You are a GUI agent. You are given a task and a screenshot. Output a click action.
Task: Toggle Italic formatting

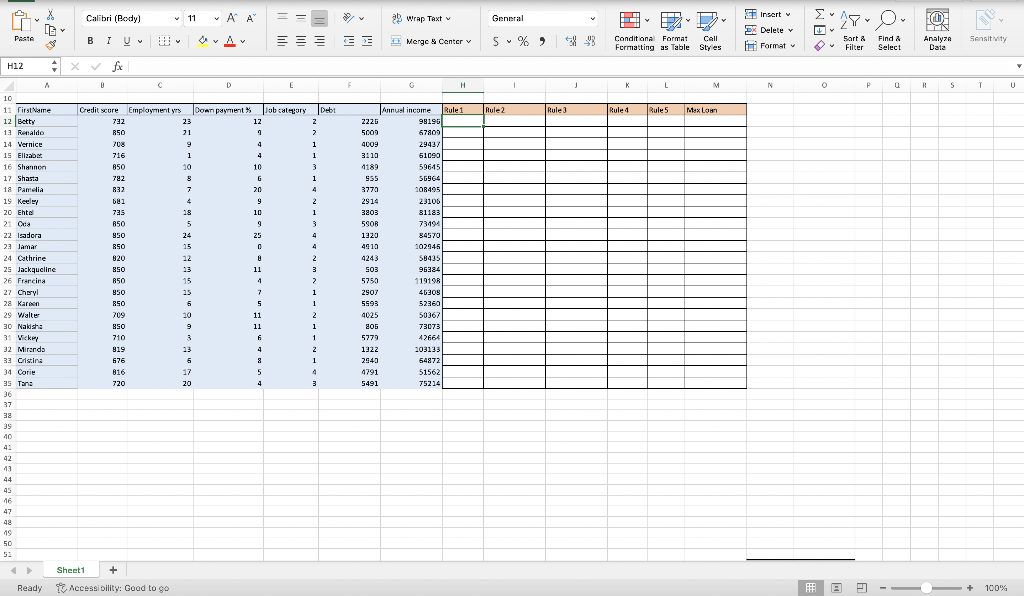[x=108, y=41]
